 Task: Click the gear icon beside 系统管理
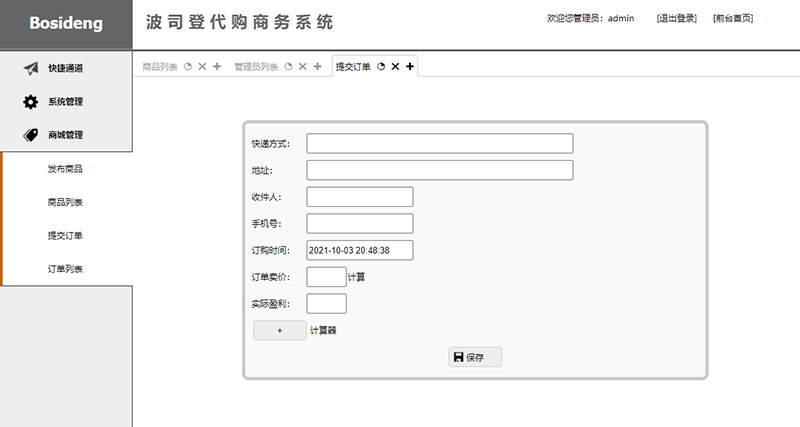(31, 102)
